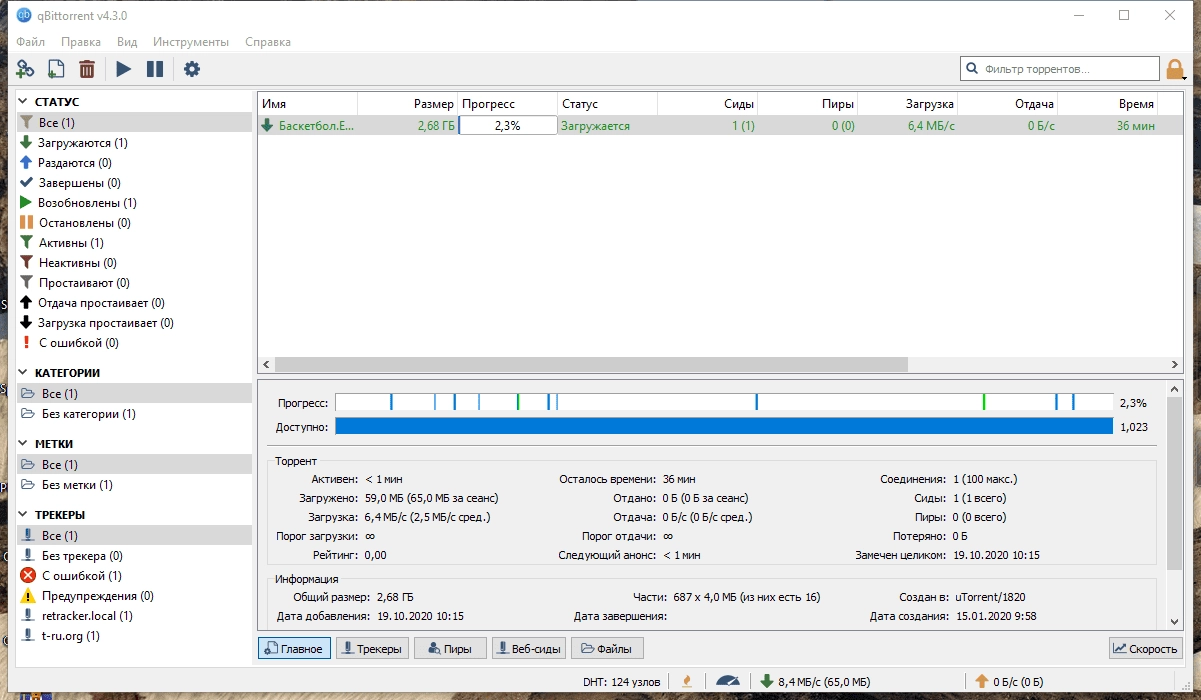The height and width of the screenshot is (700, 1201).
Task: Click the DHT: 124 узлов status text
Action: pyautogui.click(x=622, y=681)
